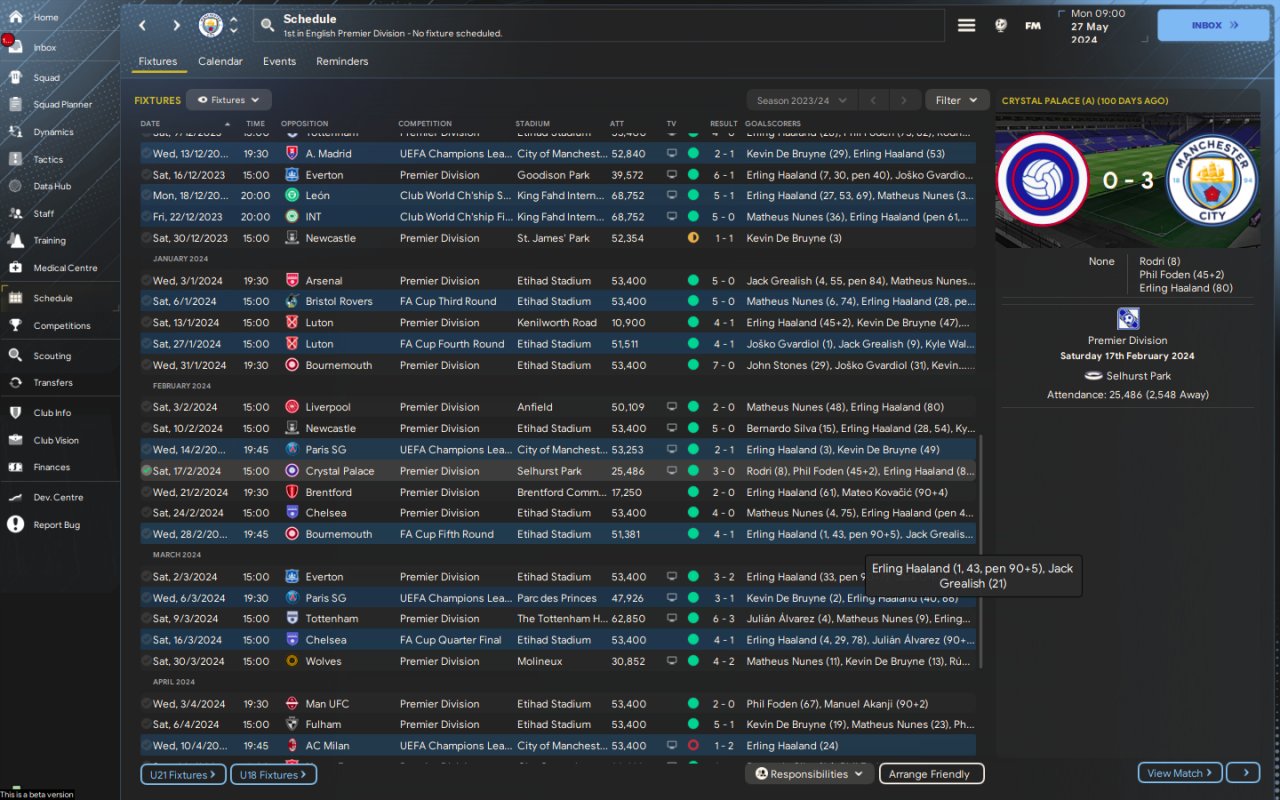Image resolution: width=1280 pixels, height=800 pixels.
Task: Click the Selhurst Park link in match panel
Action: (1137, 376)
